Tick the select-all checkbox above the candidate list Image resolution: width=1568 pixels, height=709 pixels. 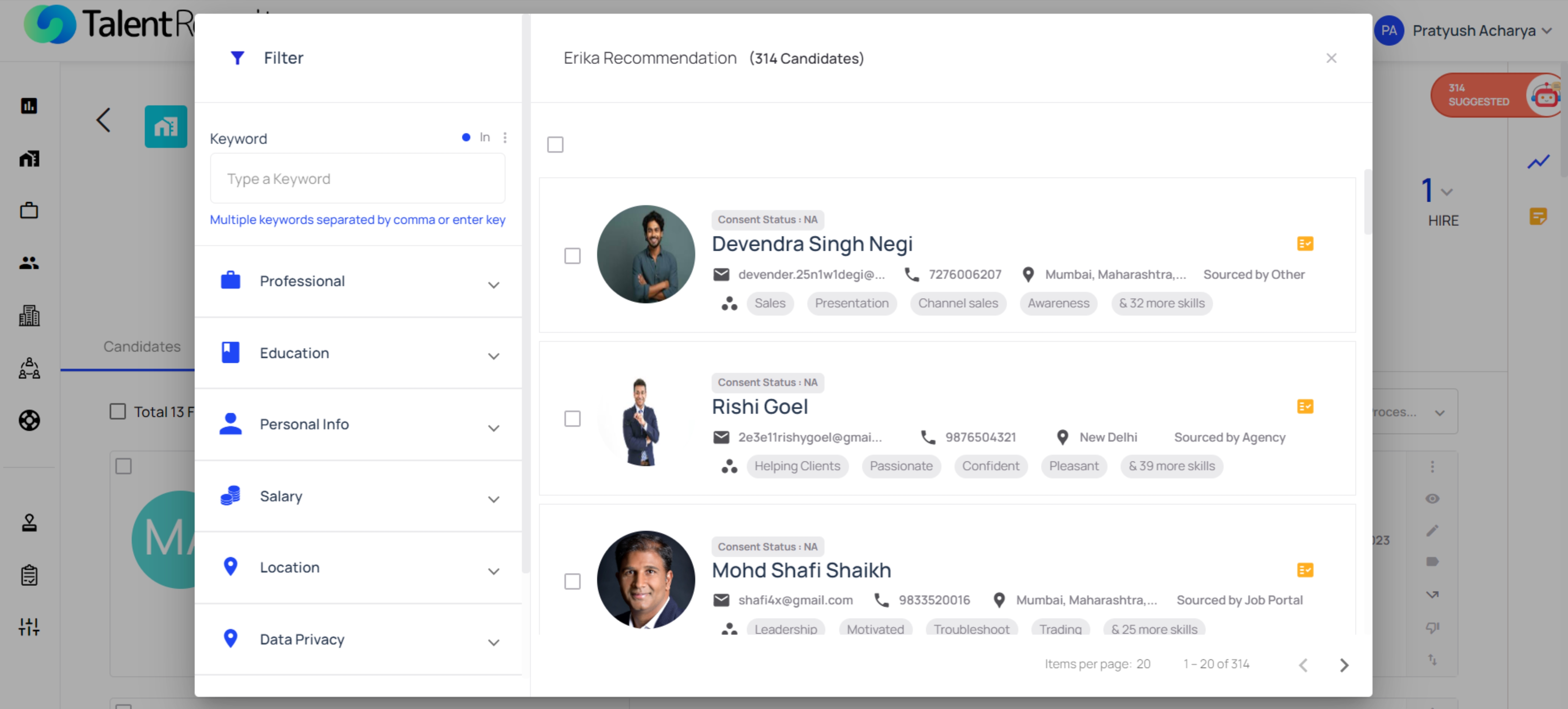click(x=555, y=144)
